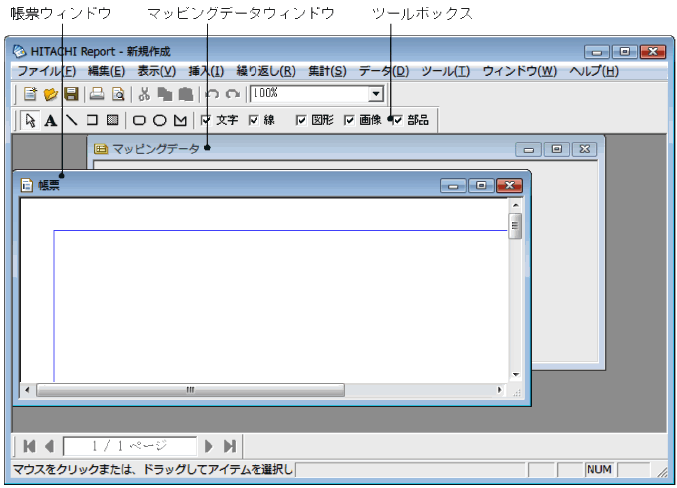The image size is (677, 488).
Task: Save with the floppy disk icon
Action: click(x=71, y=94)
